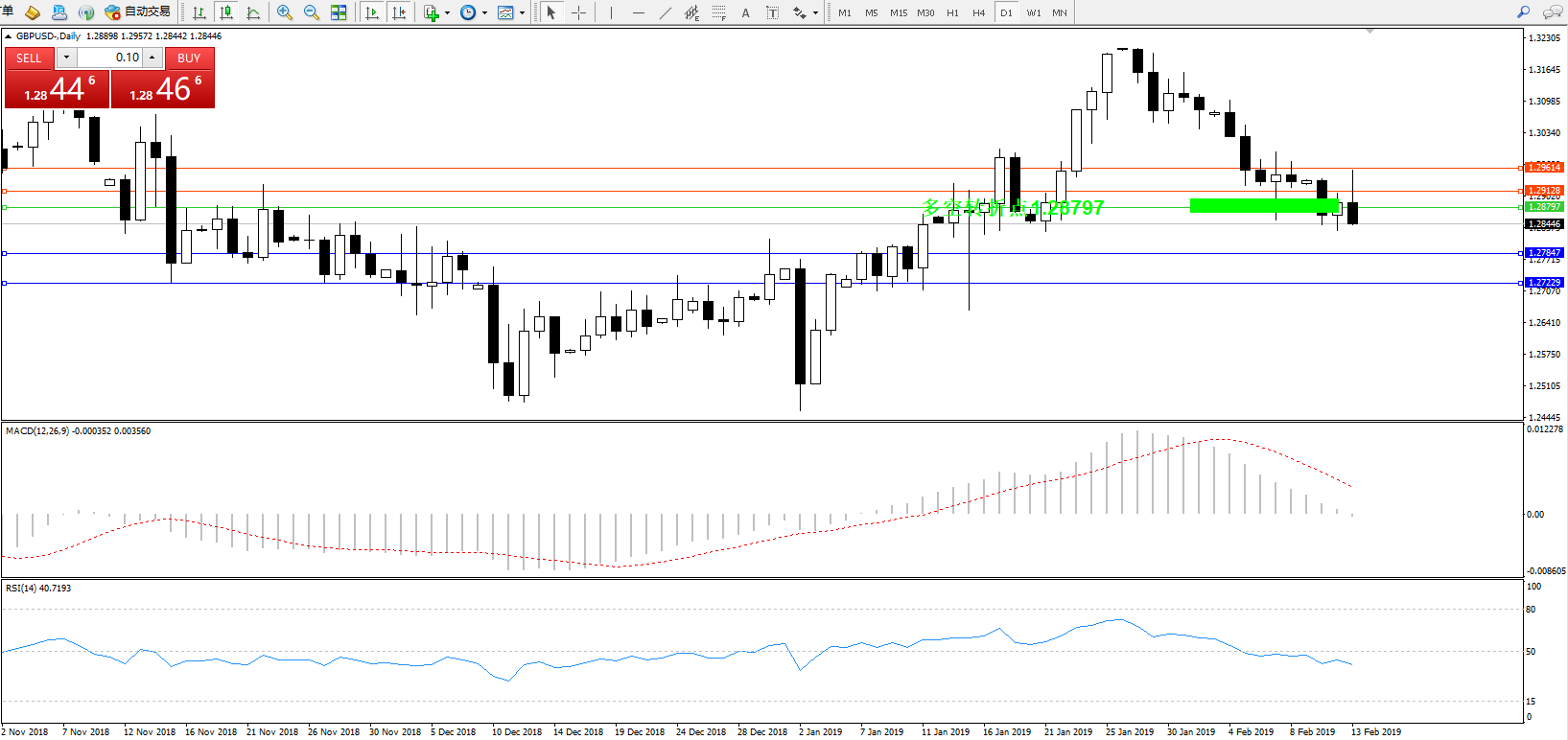Select the trendline drawing tool

click(x=666, y=12)
